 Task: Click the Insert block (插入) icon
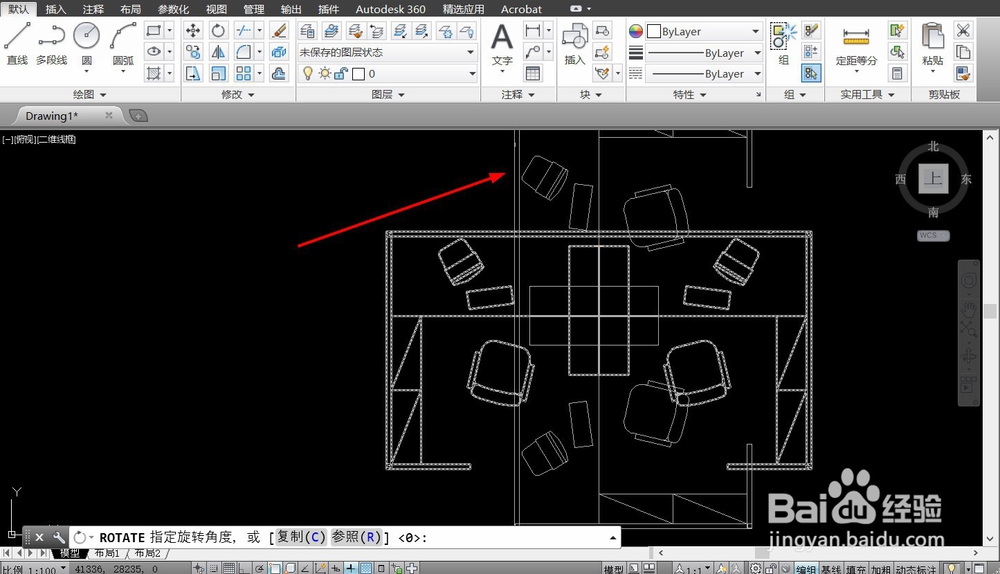(575, 43)
